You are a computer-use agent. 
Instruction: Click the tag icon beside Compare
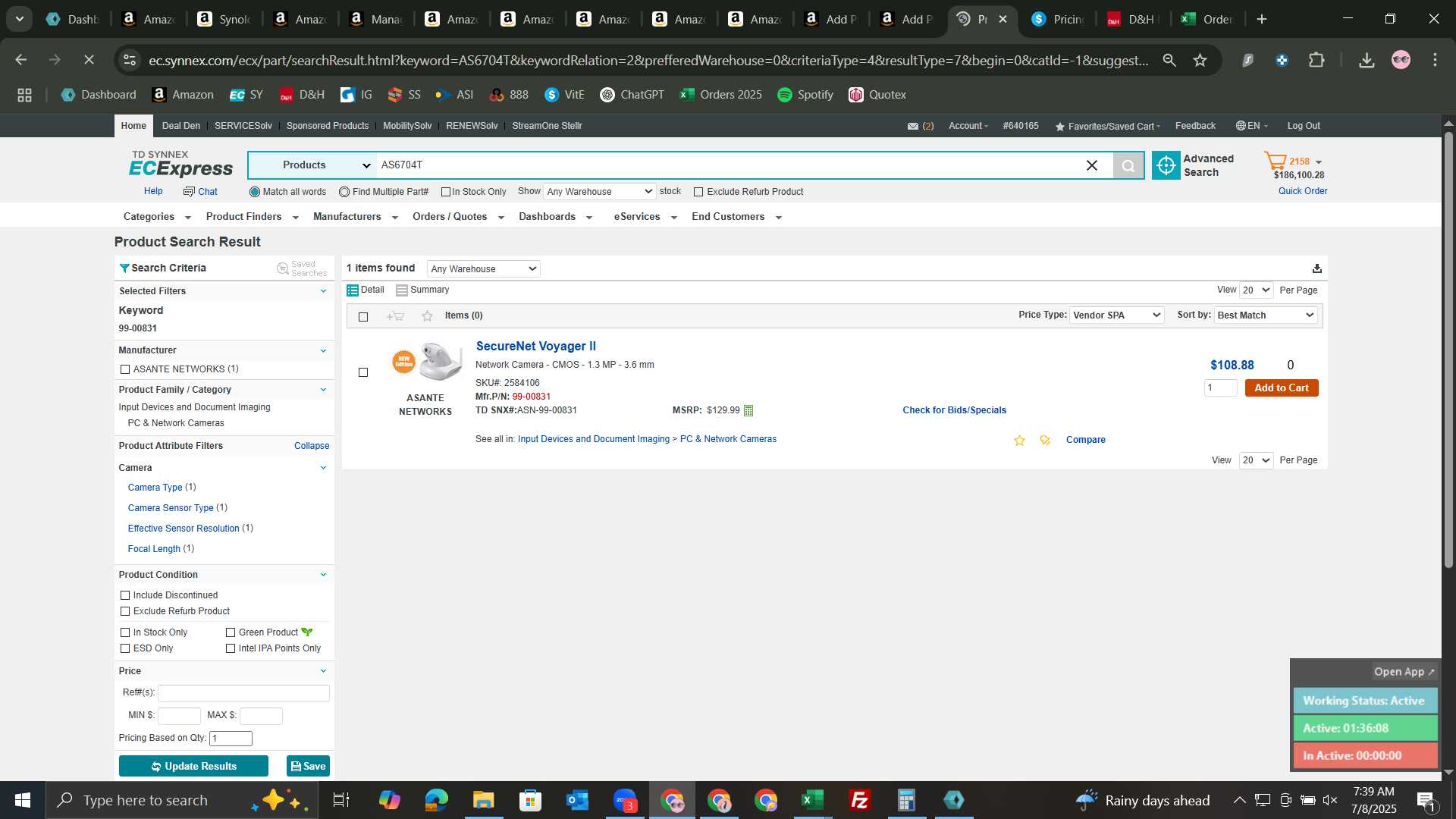1045,440
